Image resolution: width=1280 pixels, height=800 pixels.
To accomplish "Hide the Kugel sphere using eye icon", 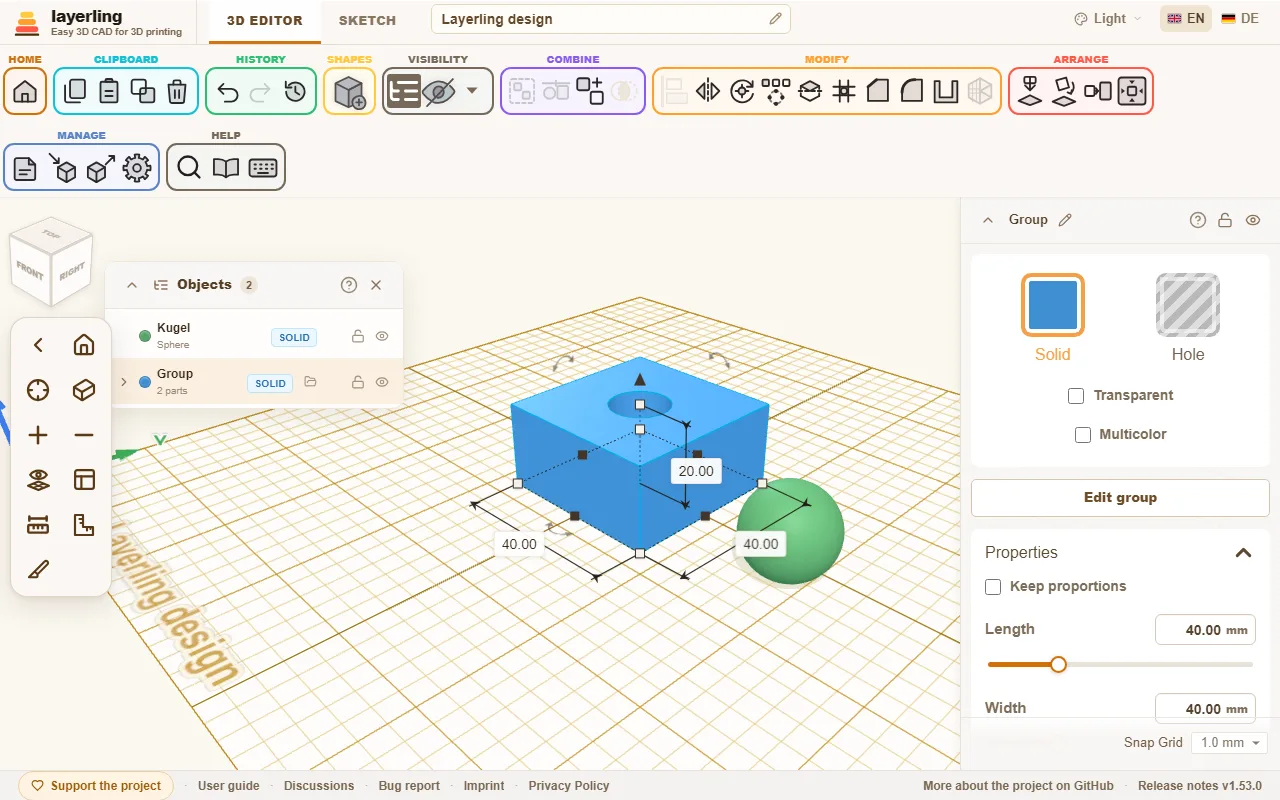I will coord(382,337).
